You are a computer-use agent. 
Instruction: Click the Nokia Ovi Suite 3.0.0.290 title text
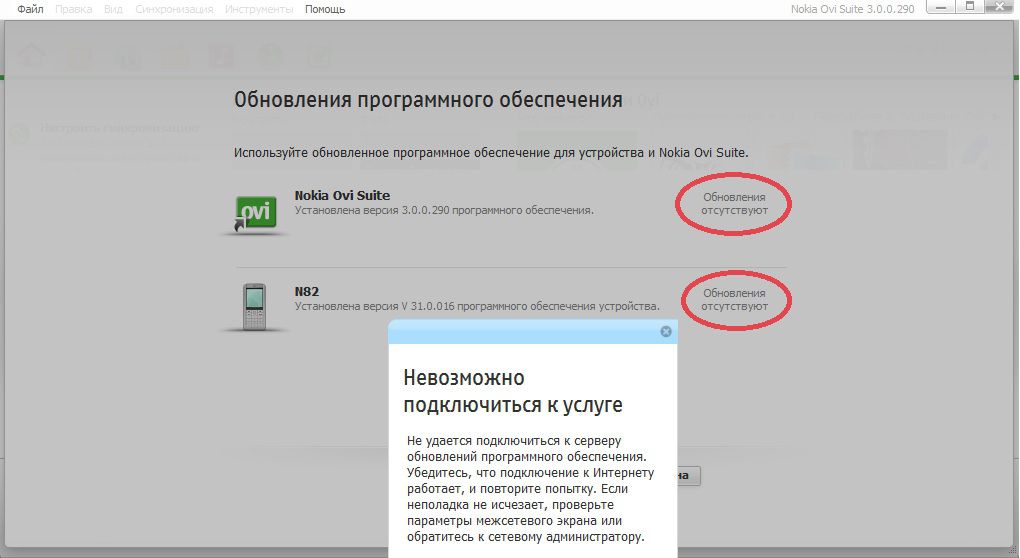click(x=852, y=9)
